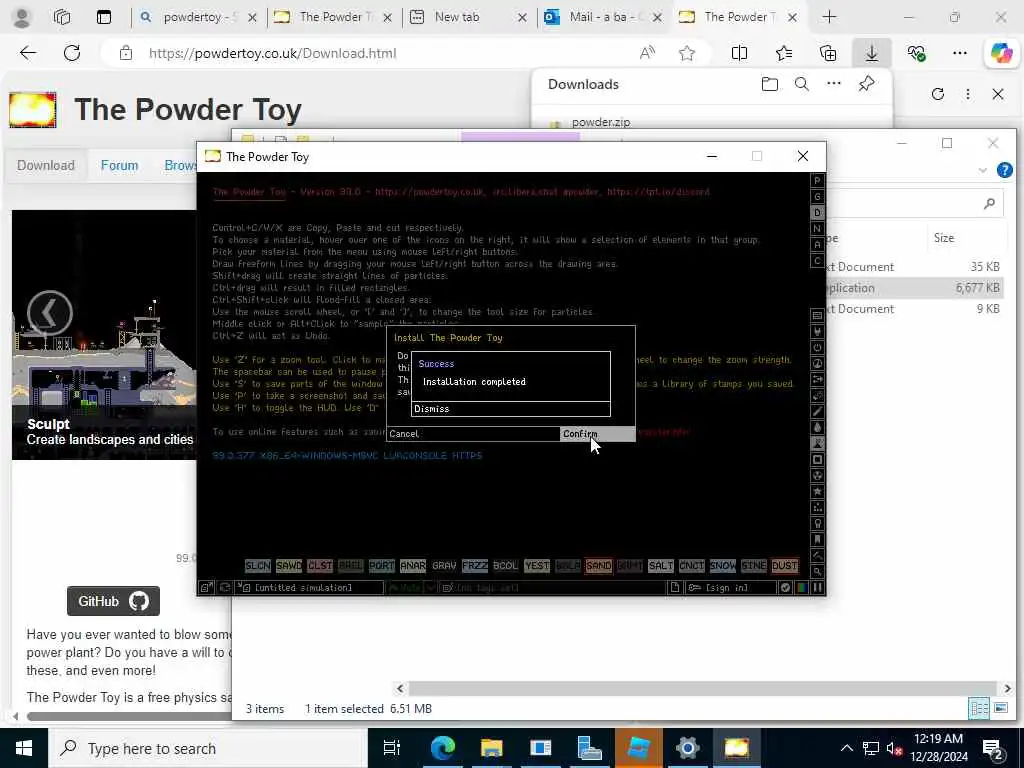Sort files by Size column

coord(944,238)
